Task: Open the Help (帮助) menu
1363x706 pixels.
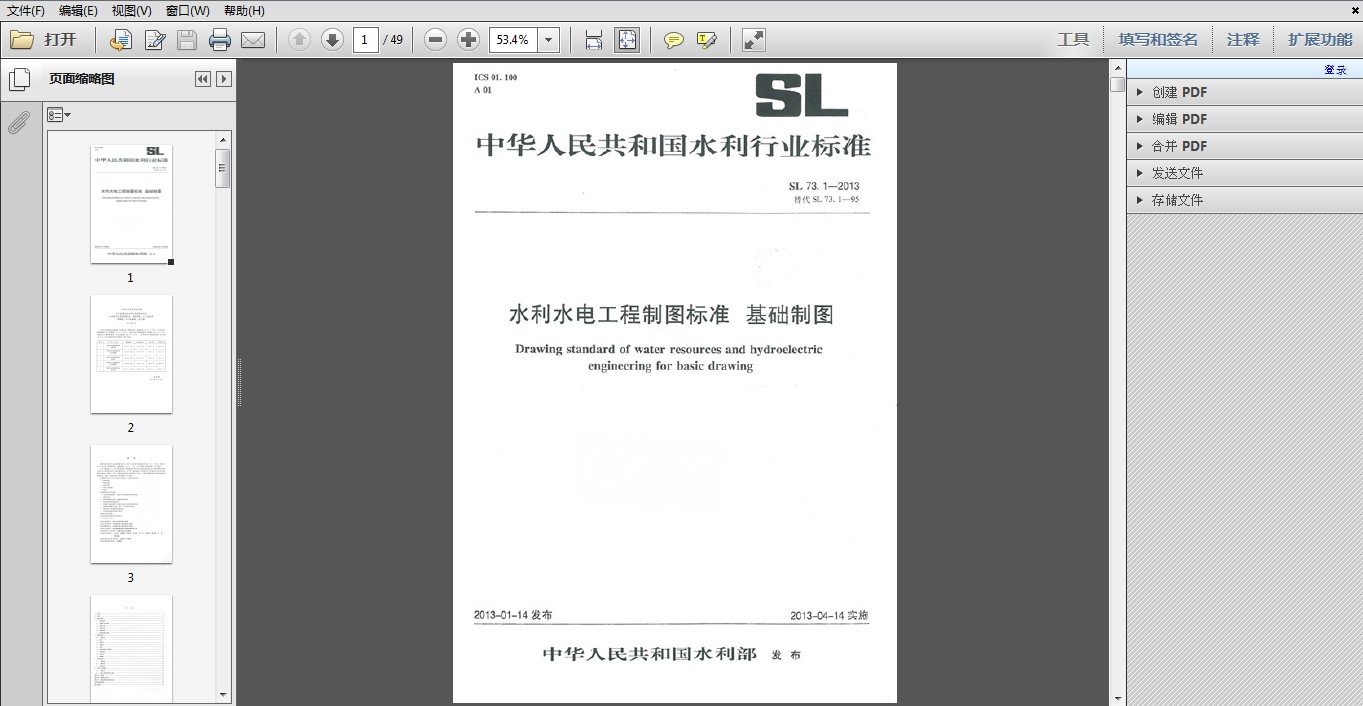Action: (244, 10)
